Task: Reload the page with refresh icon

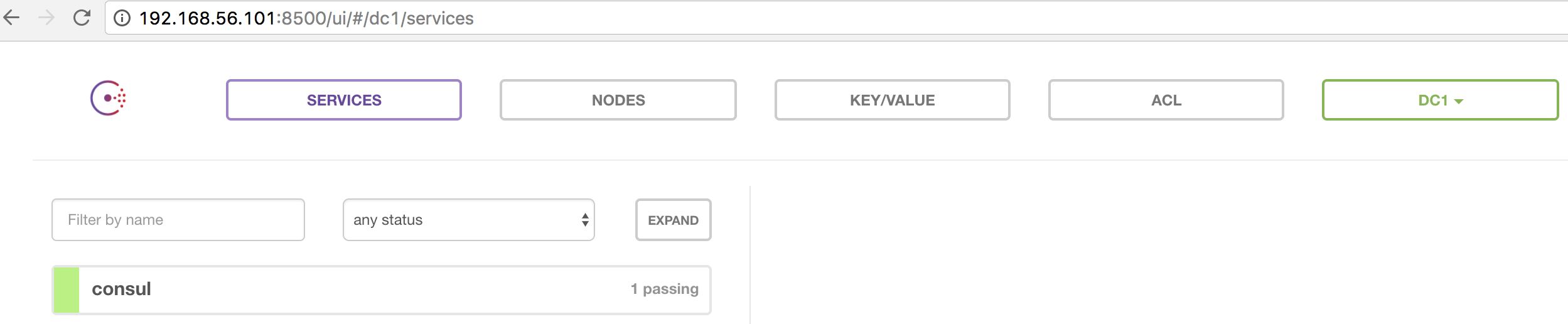Action: pyautogui.click(x=82, y=18)
